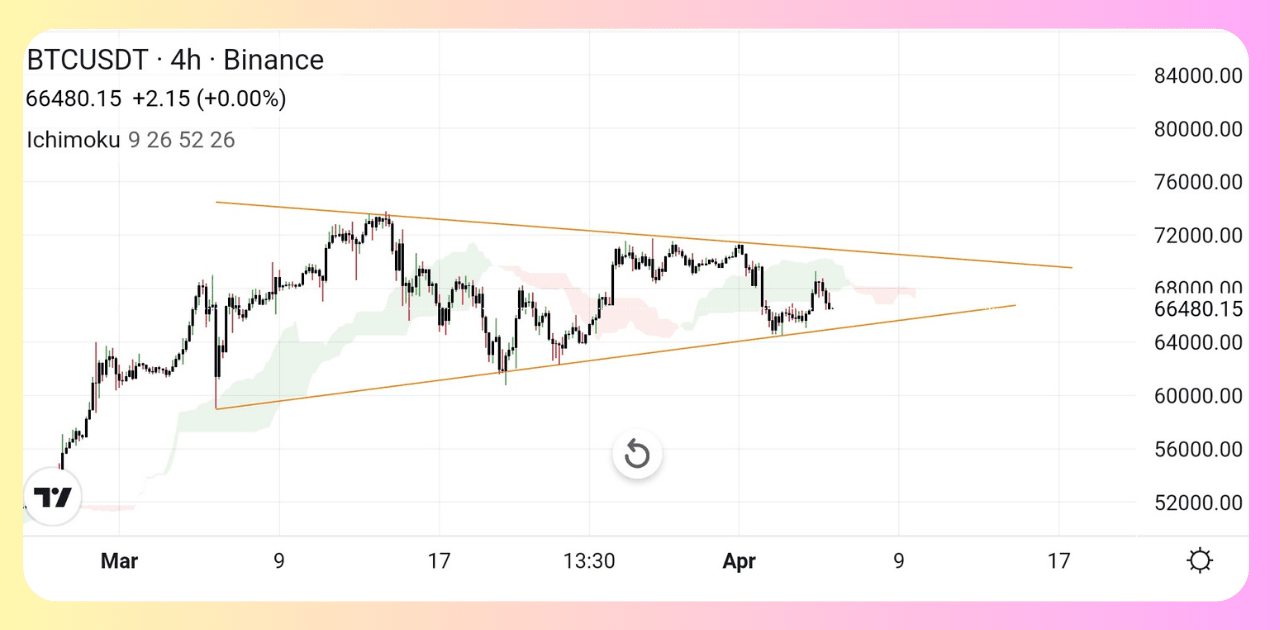Click the last price value 66480.15 in legend

(74, 99)
